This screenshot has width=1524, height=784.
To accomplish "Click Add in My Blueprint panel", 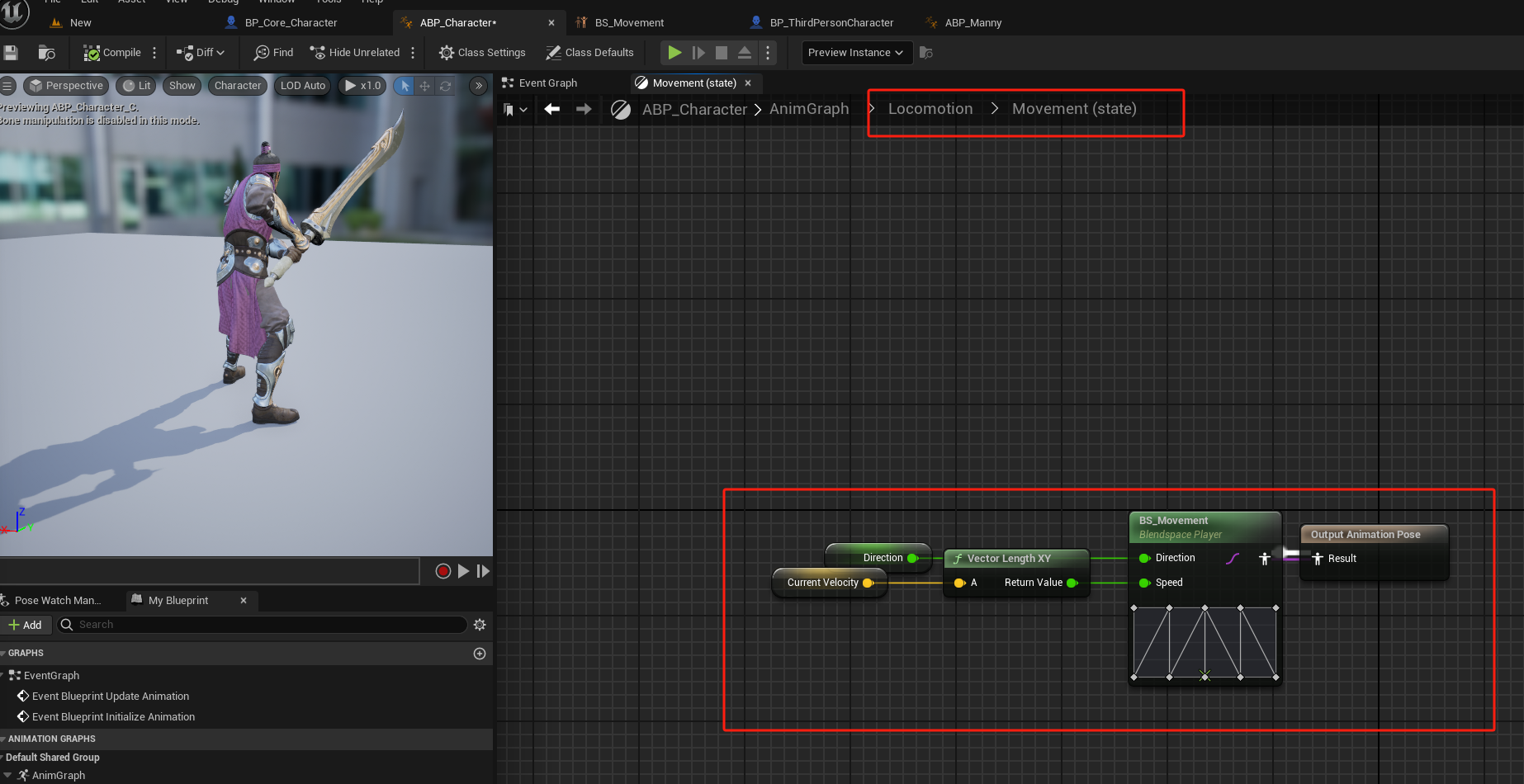I will [25, 625].
